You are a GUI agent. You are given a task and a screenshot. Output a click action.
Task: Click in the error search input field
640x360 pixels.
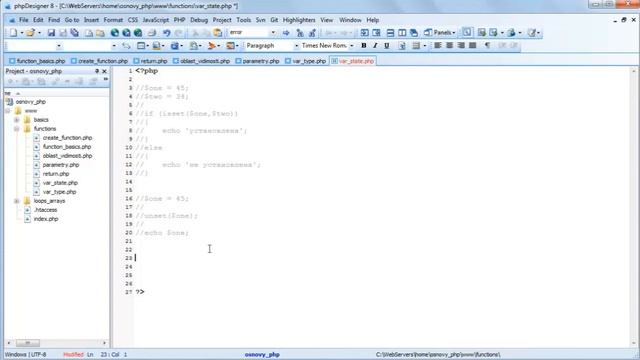(248, 33)
